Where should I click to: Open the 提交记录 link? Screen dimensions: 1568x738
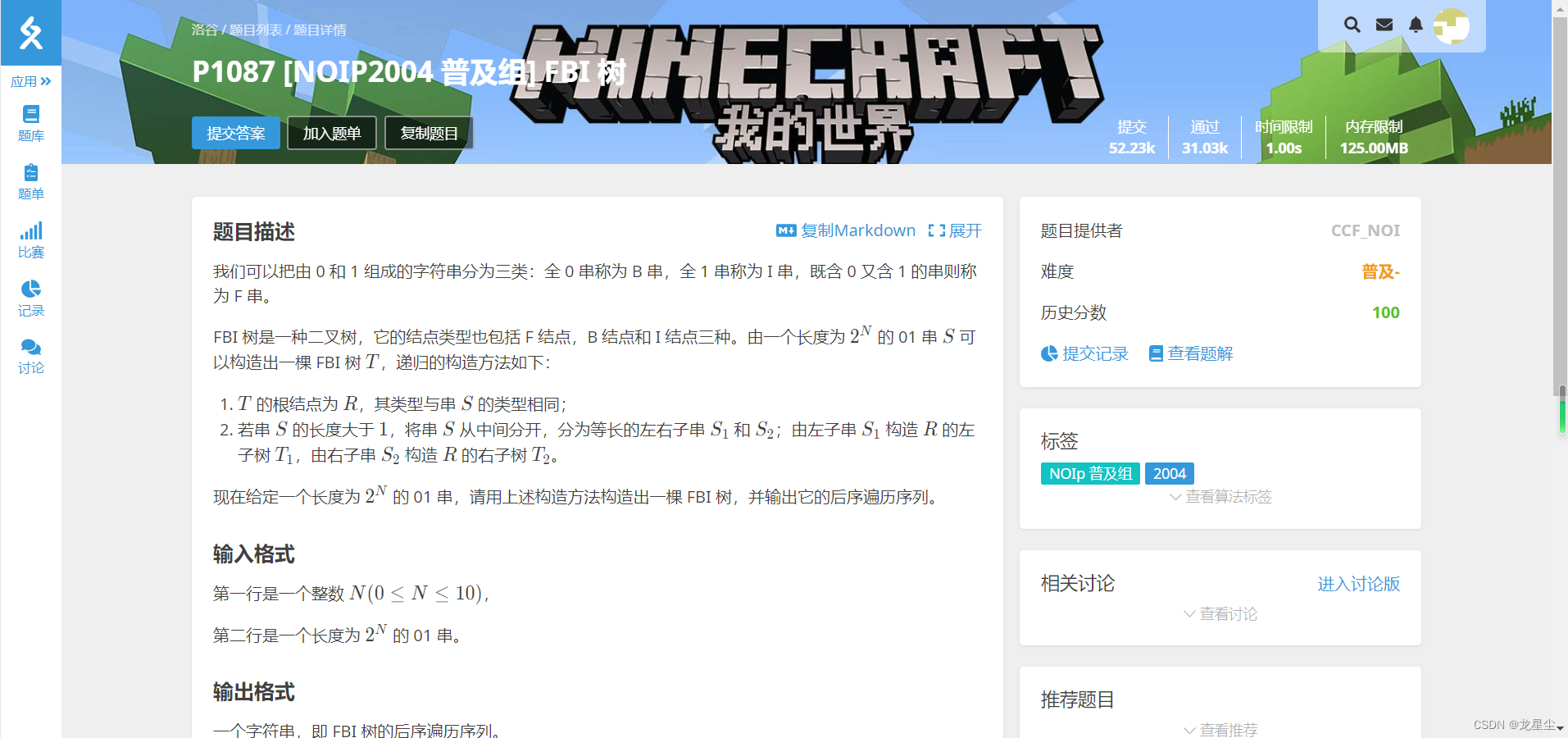coord(1084,353)
